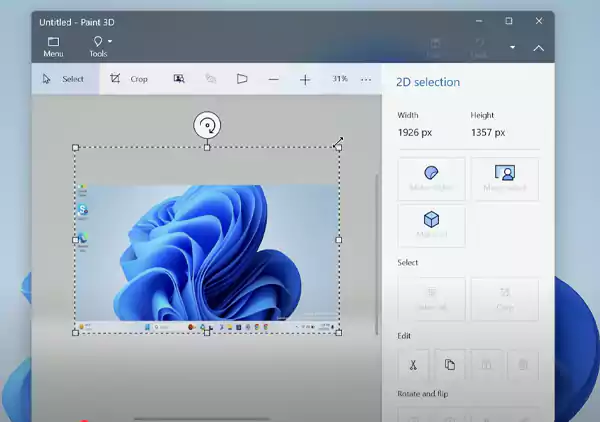Expand the header overflow dropdown arrow
Screen dimensions: 600x422
512,47
